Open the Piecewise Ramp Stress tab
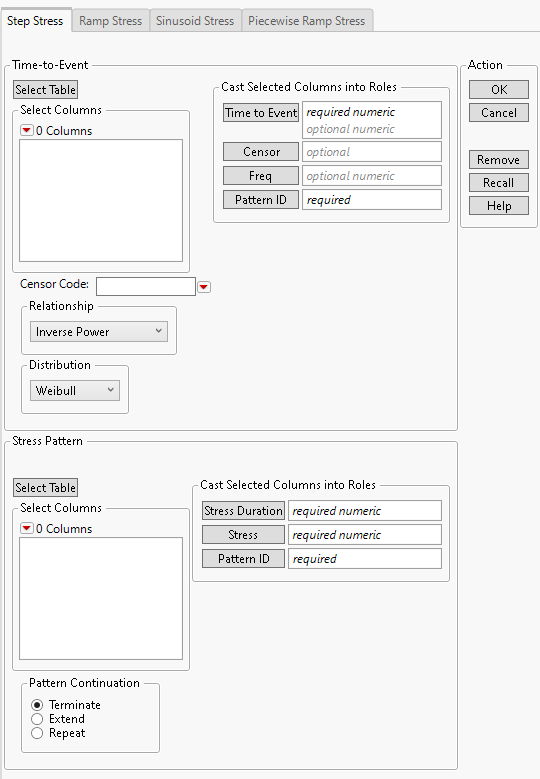The width and height of the screenshot is (540, 779). pos(307,21)
